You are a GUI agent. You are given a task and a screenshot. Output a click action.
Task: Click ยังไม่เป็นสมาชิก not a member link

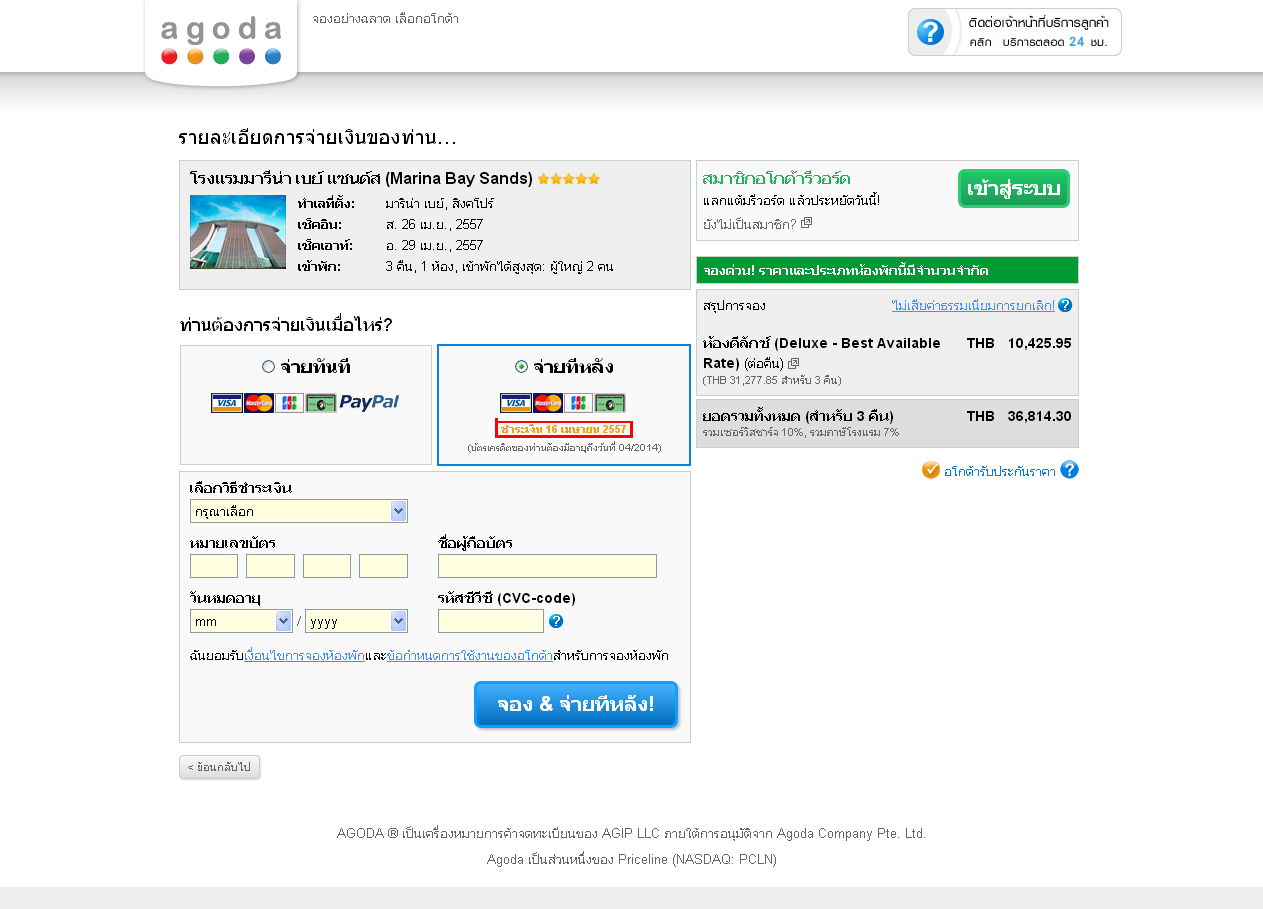[x=750, y=224]
